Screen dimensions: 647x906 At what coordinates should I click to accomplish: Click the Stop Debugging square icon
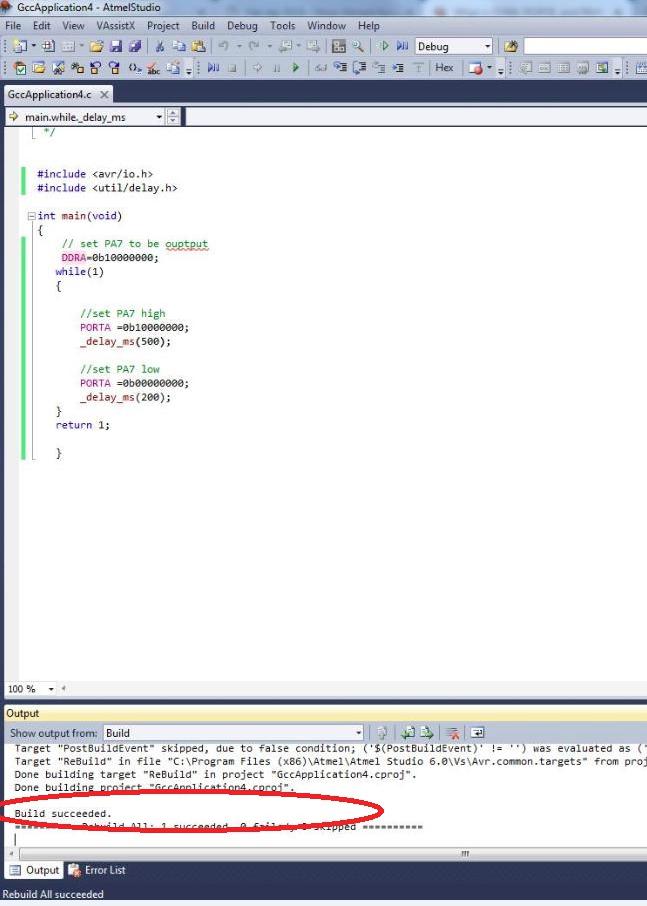tap(232, 68)
